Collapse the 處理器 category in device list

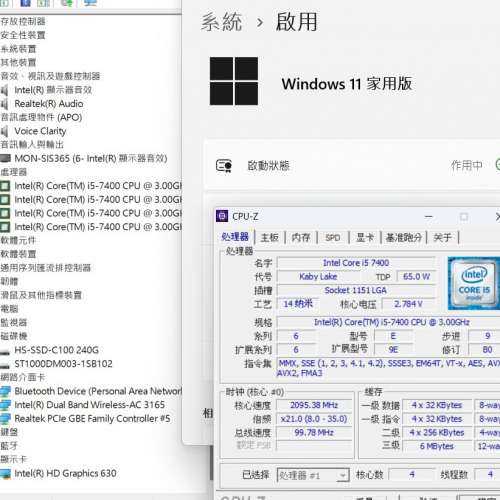coord(14,172)
